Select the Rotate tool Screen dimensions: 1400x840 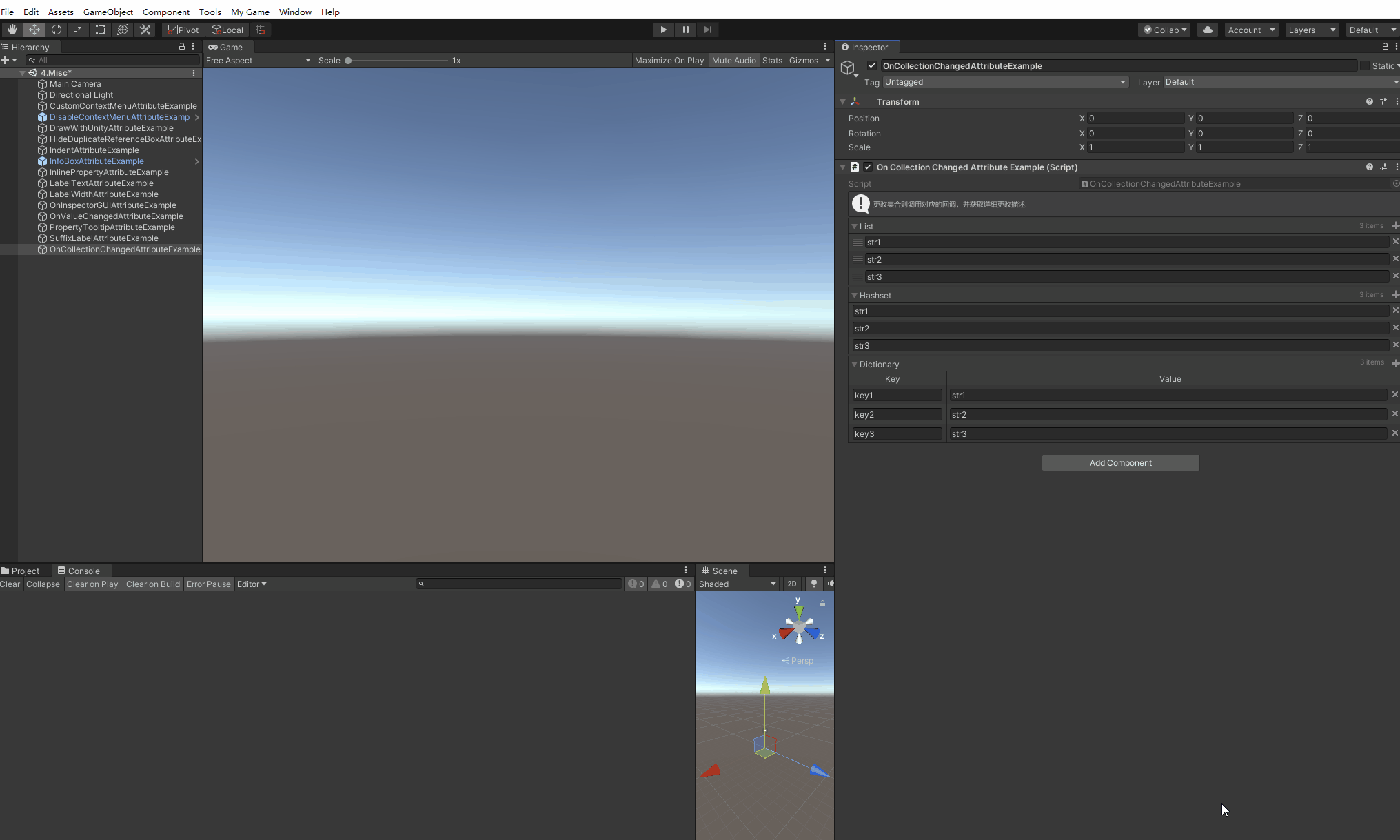pyautogui.click(x=57, y=30)
